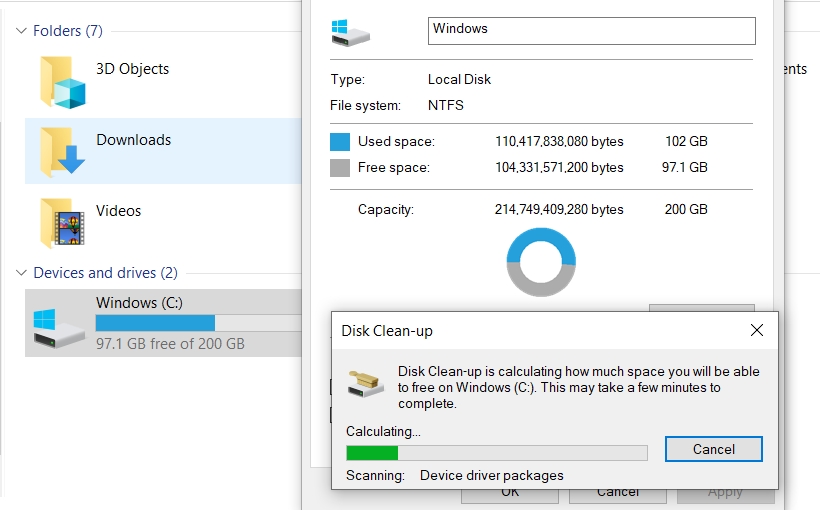Viewport: 820px width, 510px height.
Task: Click the 'Used space:' label
Action: 396,142
